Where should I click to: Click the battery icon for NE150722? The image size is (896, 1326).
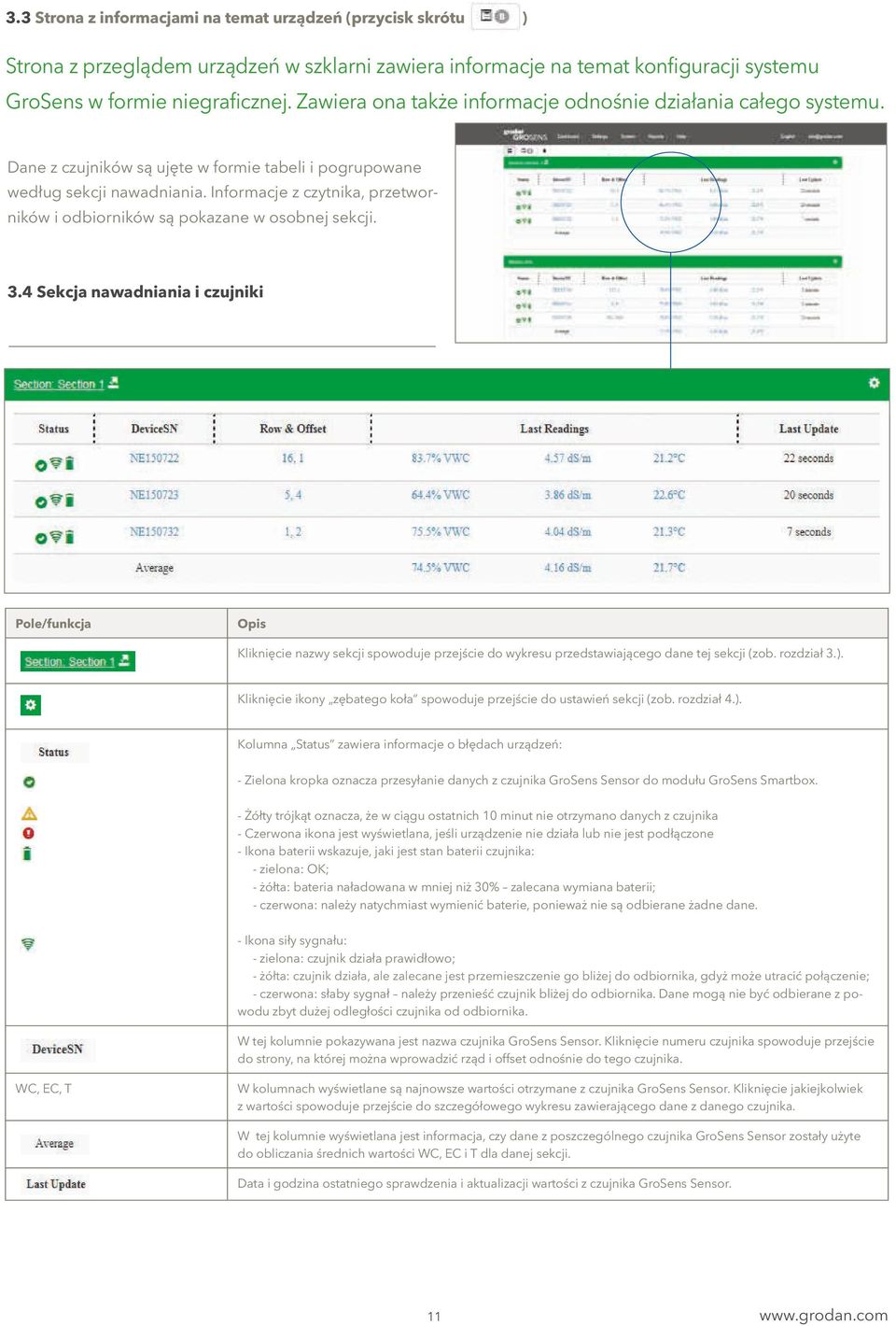click(x=69, y=463)
